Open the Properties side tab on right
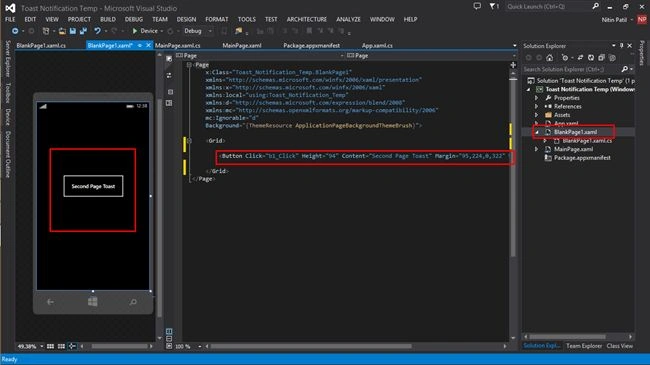The height and width of the screenshot is (365, 650). pyautogui.click(x=642, y=53)
